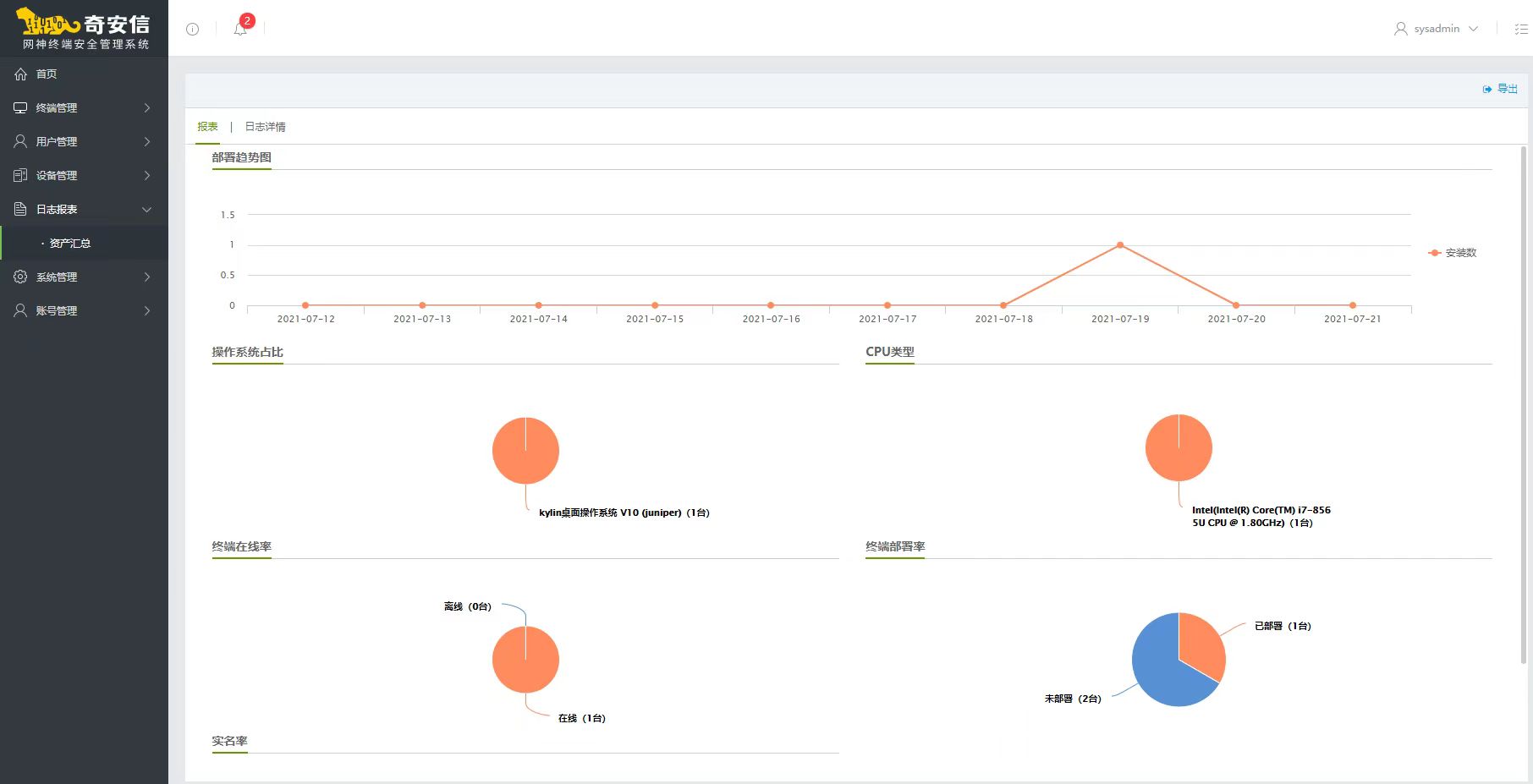
Task: Expand the 账号管理 menu chevron
Action: pyautogui.click(x=147, y=311)
